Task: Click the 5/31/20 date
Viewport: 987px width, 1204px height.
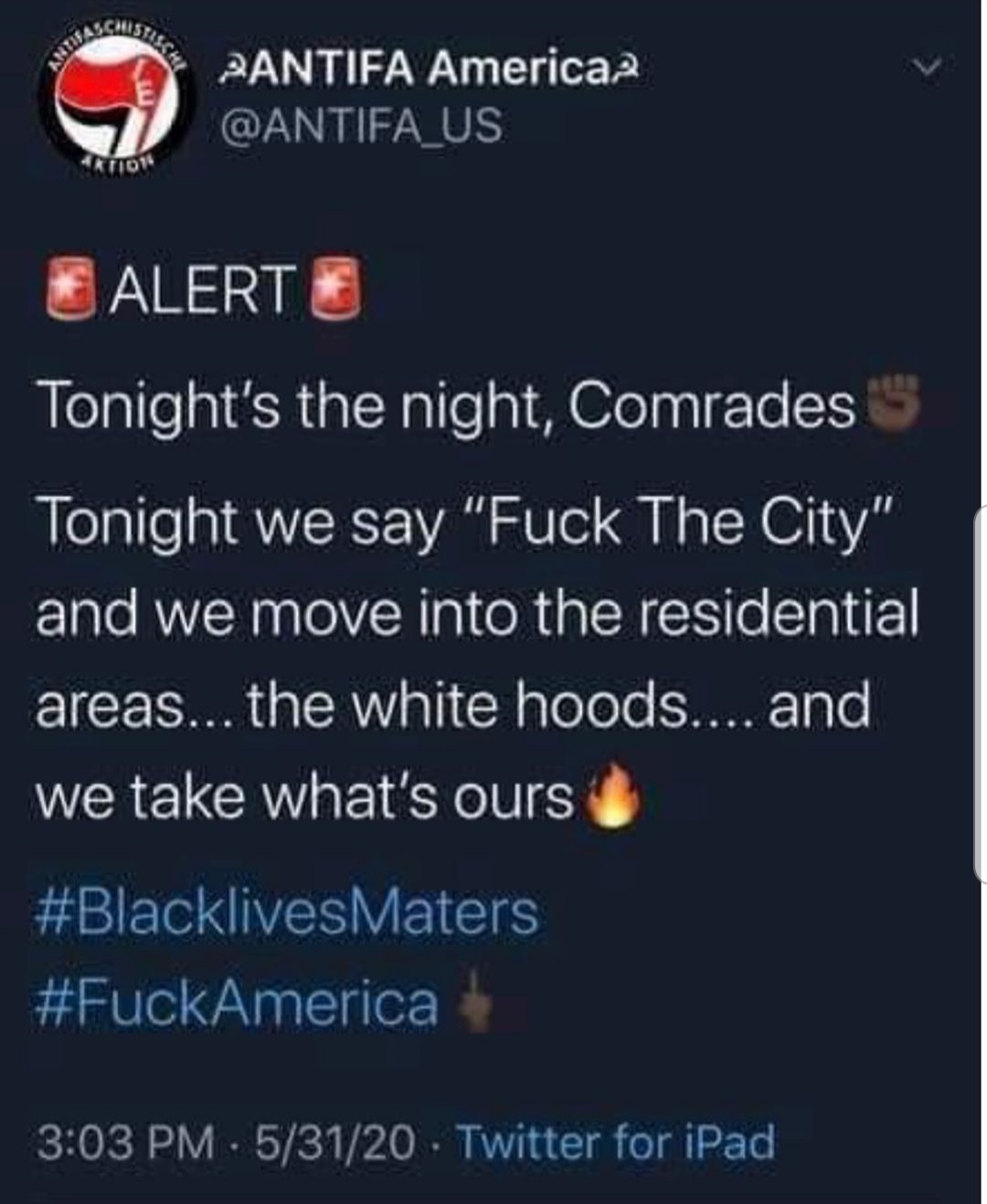Action: pos(336,1142)
